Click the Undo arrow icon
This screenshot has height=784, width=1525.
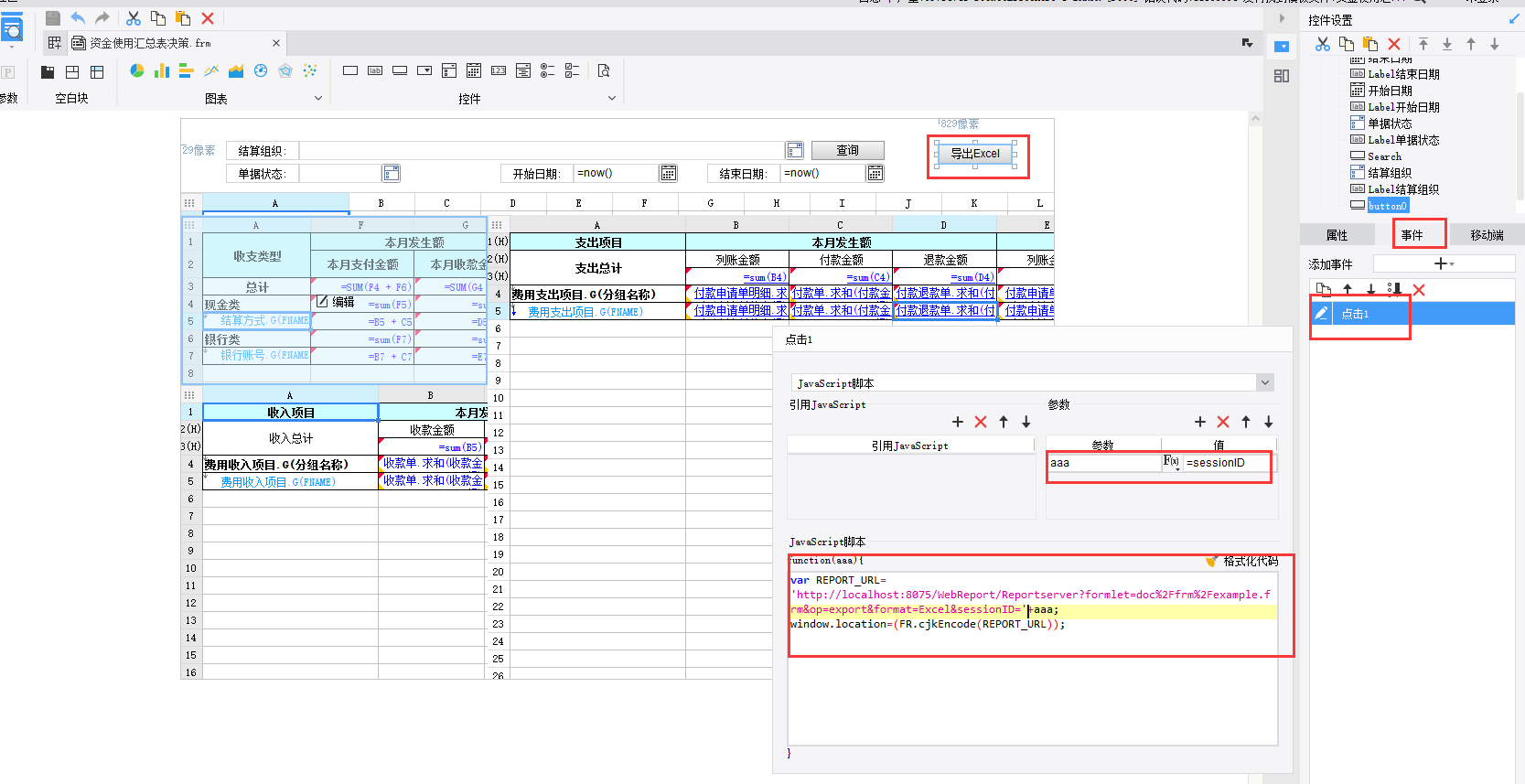tap(78, 18)
